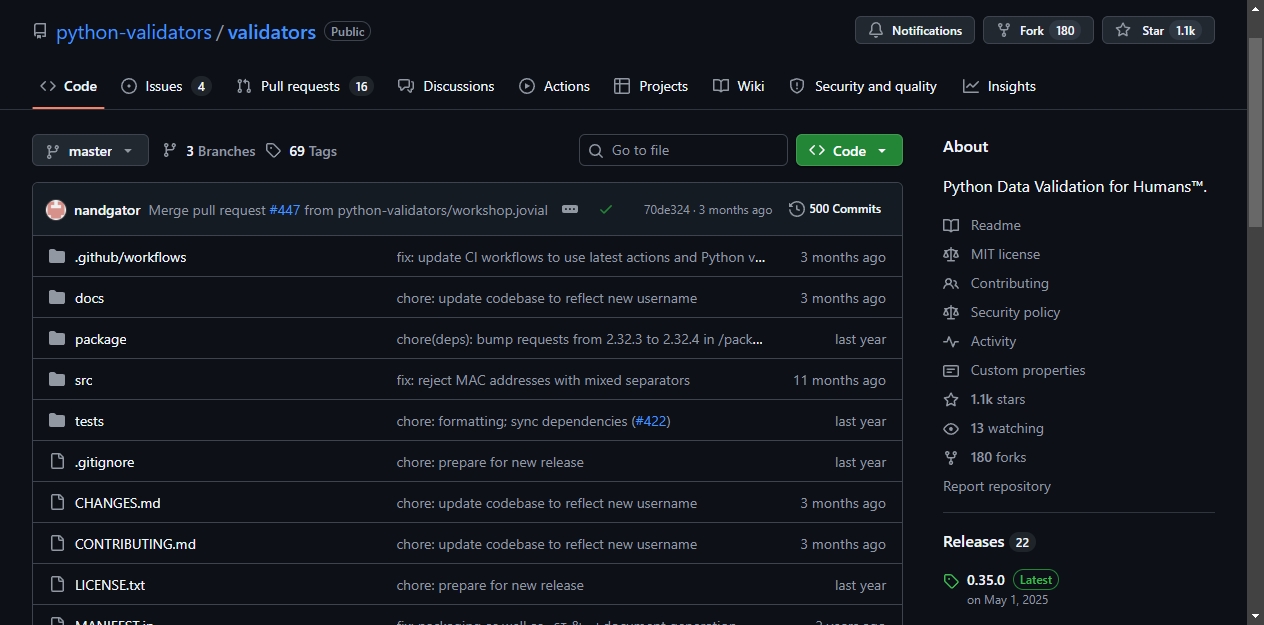Open the CHANGES.md file
The image size is (1264, 625).
tap(118, 503)
